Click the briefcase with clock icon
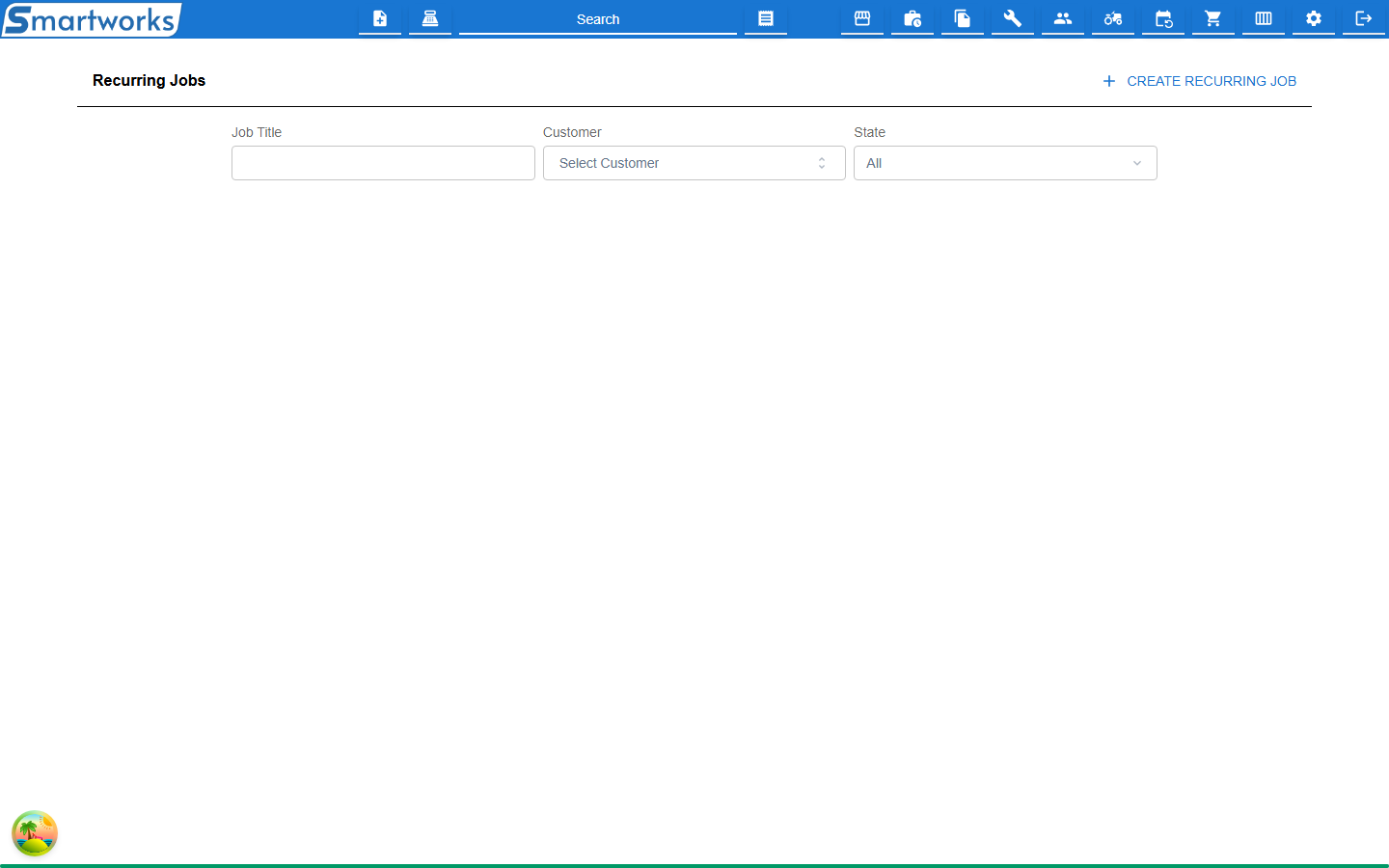Image resolution: width=1389 pixels, height=868 pixels. pos(912,18)
